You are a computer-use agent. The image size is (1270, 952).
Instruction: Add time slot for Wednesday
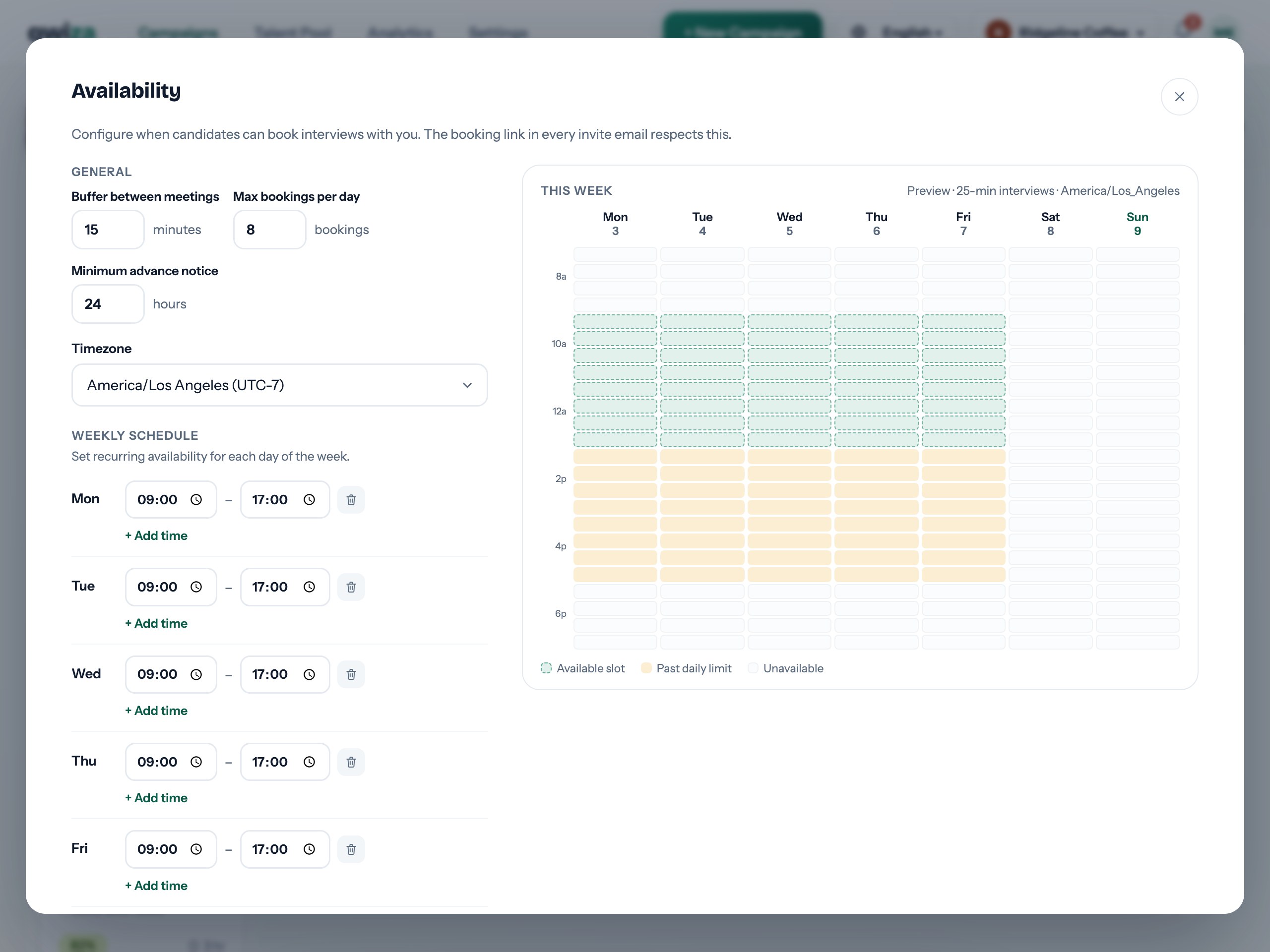click(x=156, y=711)
